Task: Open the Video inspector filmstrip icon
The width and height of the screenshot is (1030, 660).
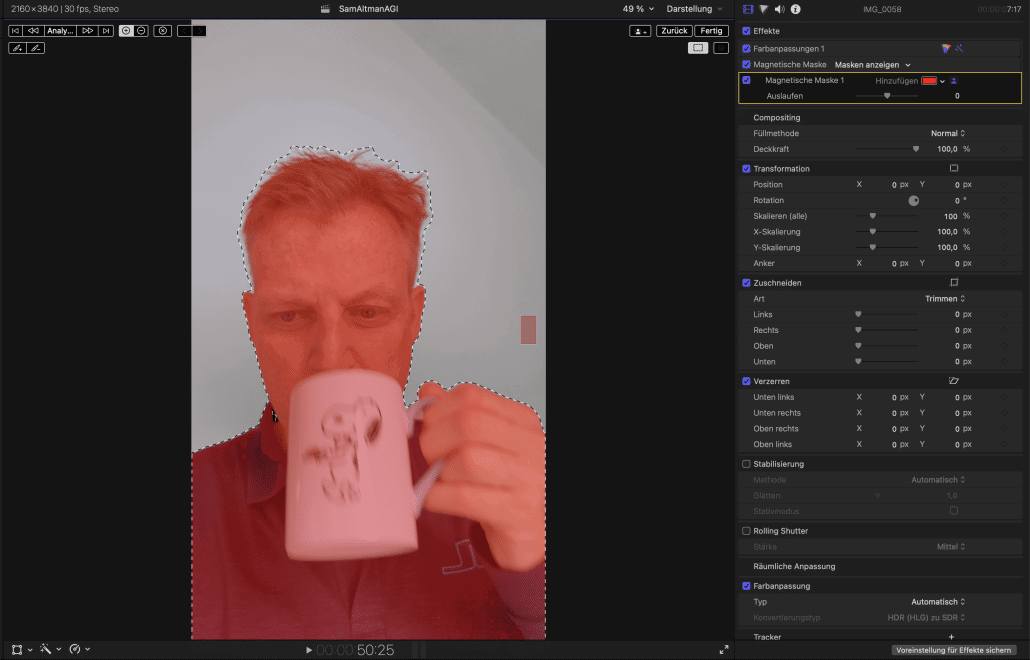Action: [748, 9]
